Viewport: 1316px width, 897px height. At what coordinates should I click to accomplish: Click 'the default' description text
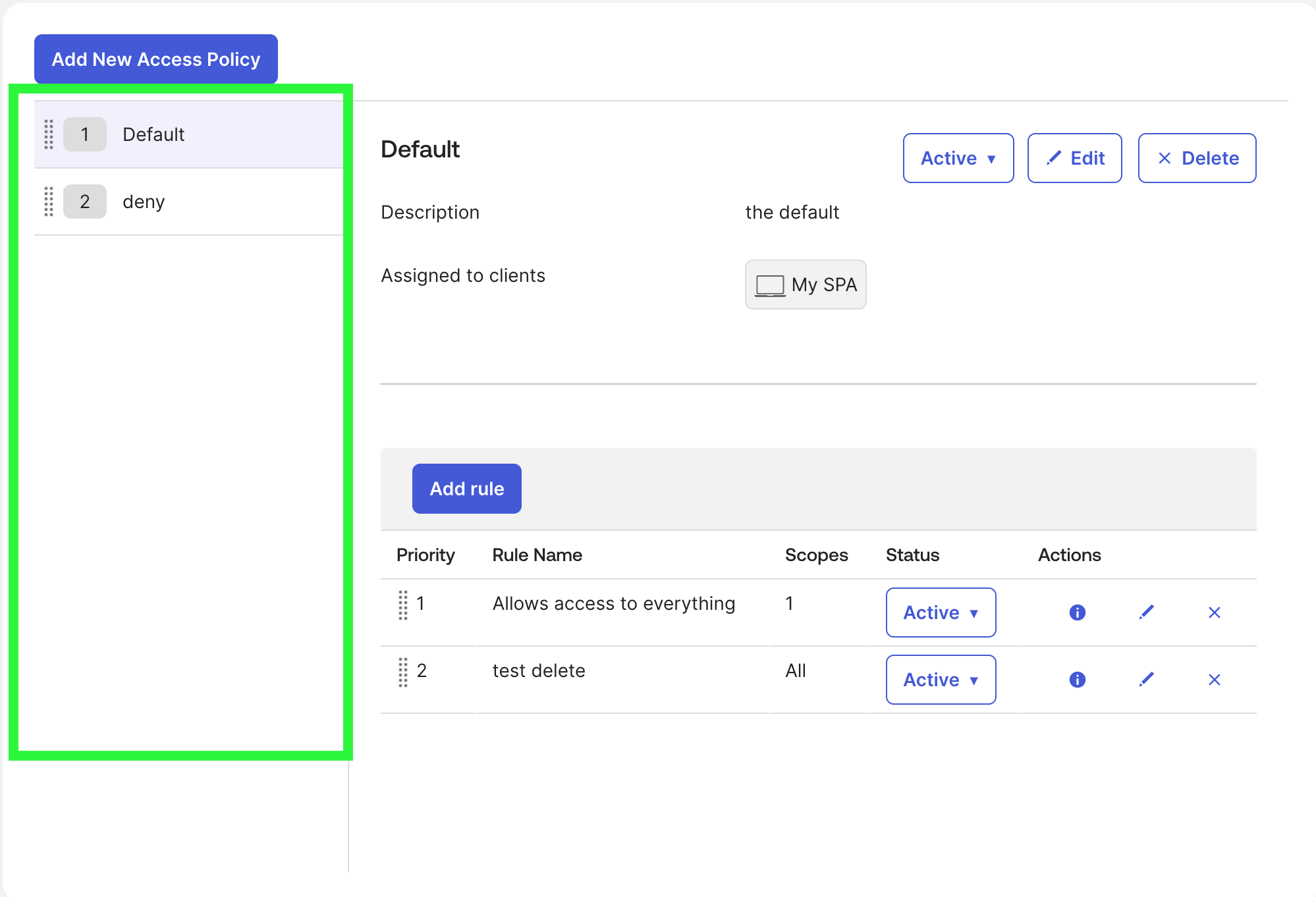point(792,212)
